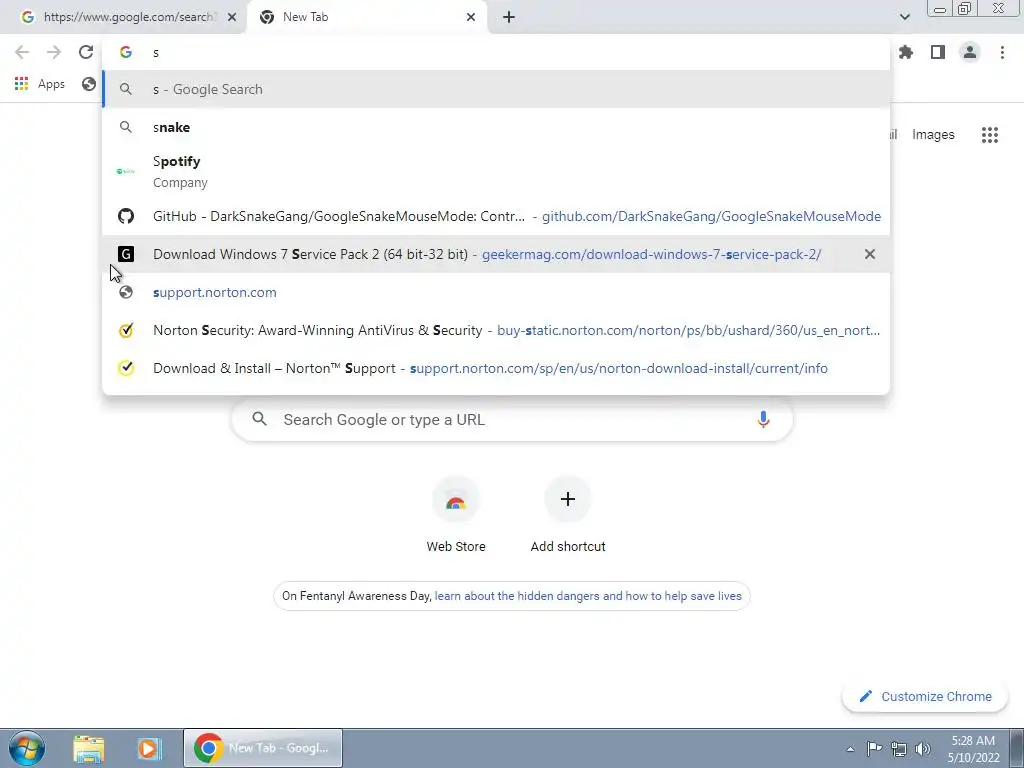Open the Apps grid bookmark
1024x768 pixels.
pyautogui.click(x=40, y=84)
